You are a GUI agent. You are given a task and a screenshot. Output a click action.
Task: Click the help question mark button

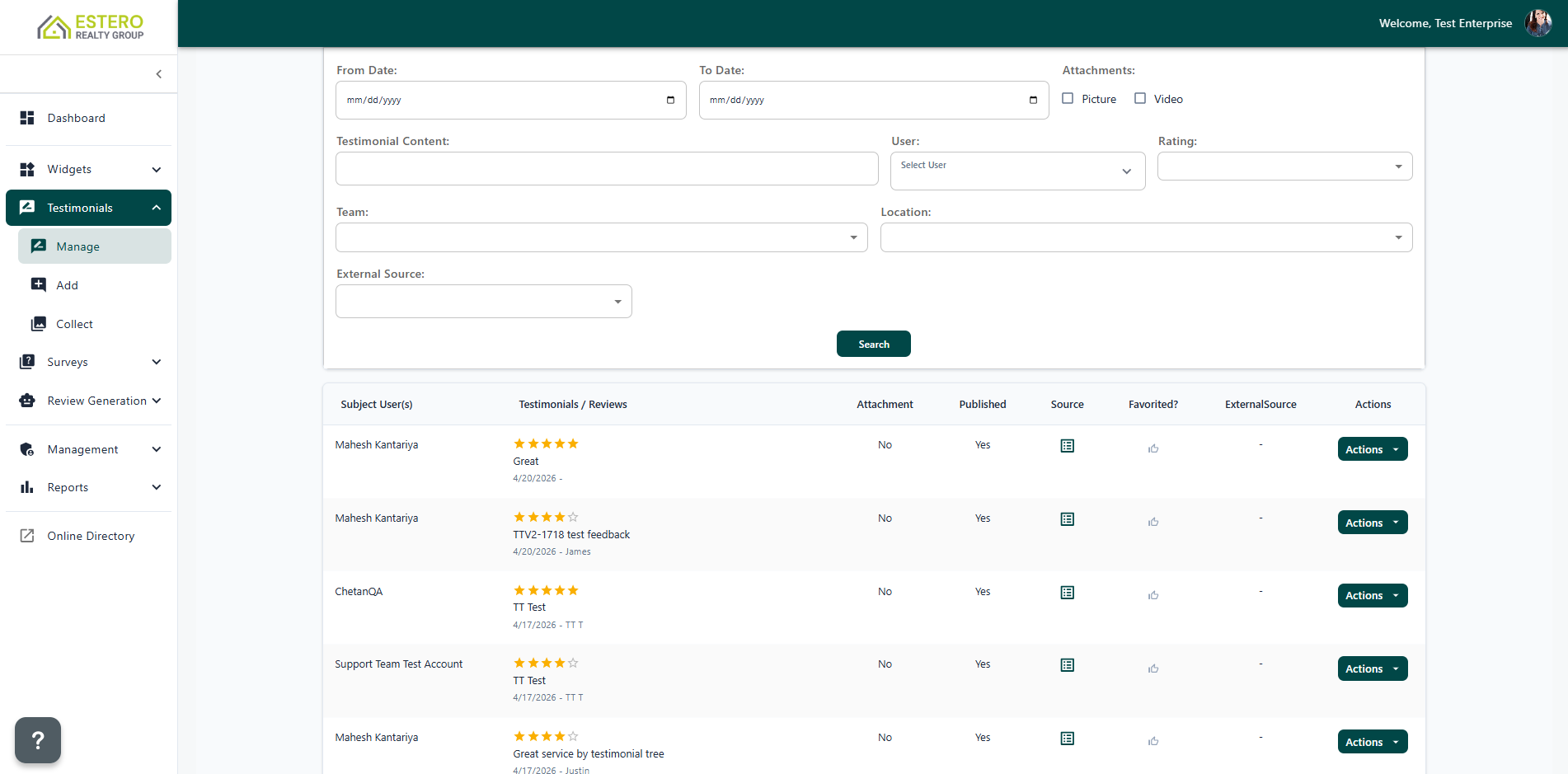38,739
